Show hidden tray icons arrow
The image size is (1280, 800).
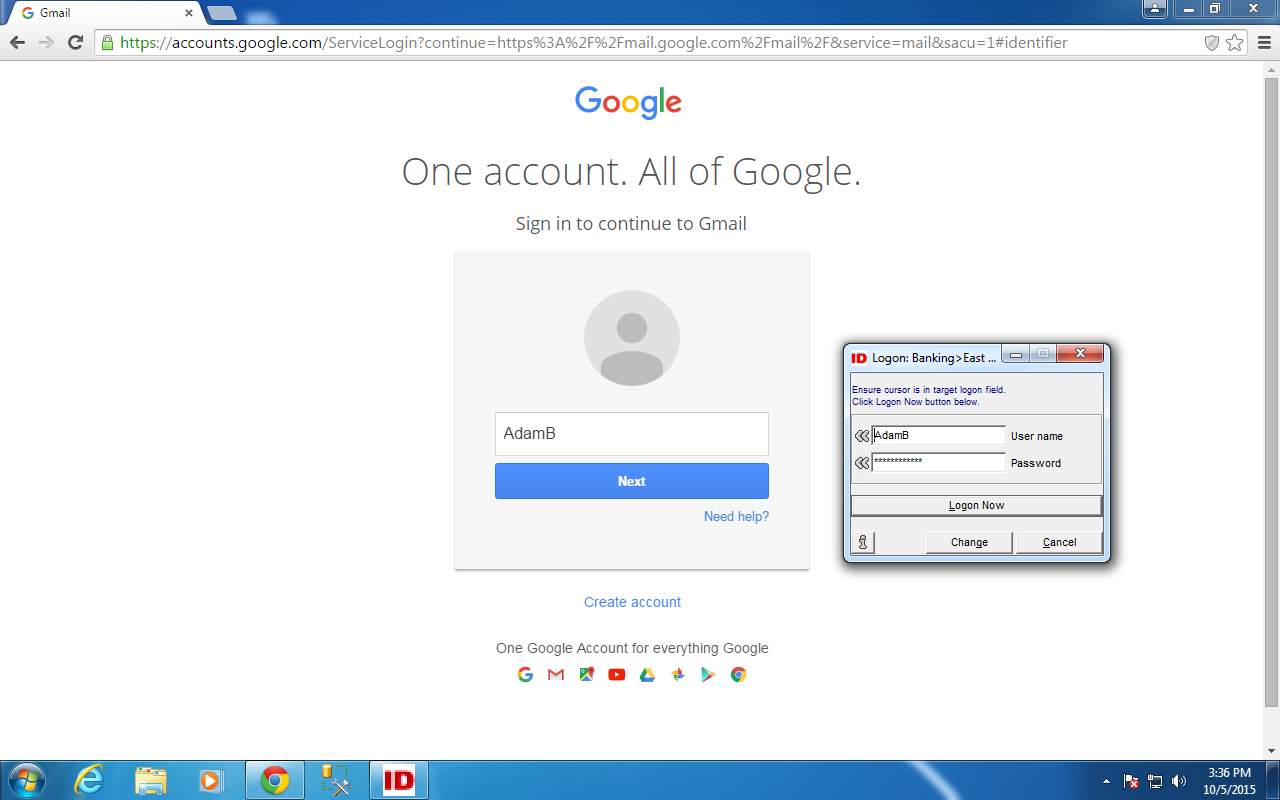click(x=1106, y=781)
